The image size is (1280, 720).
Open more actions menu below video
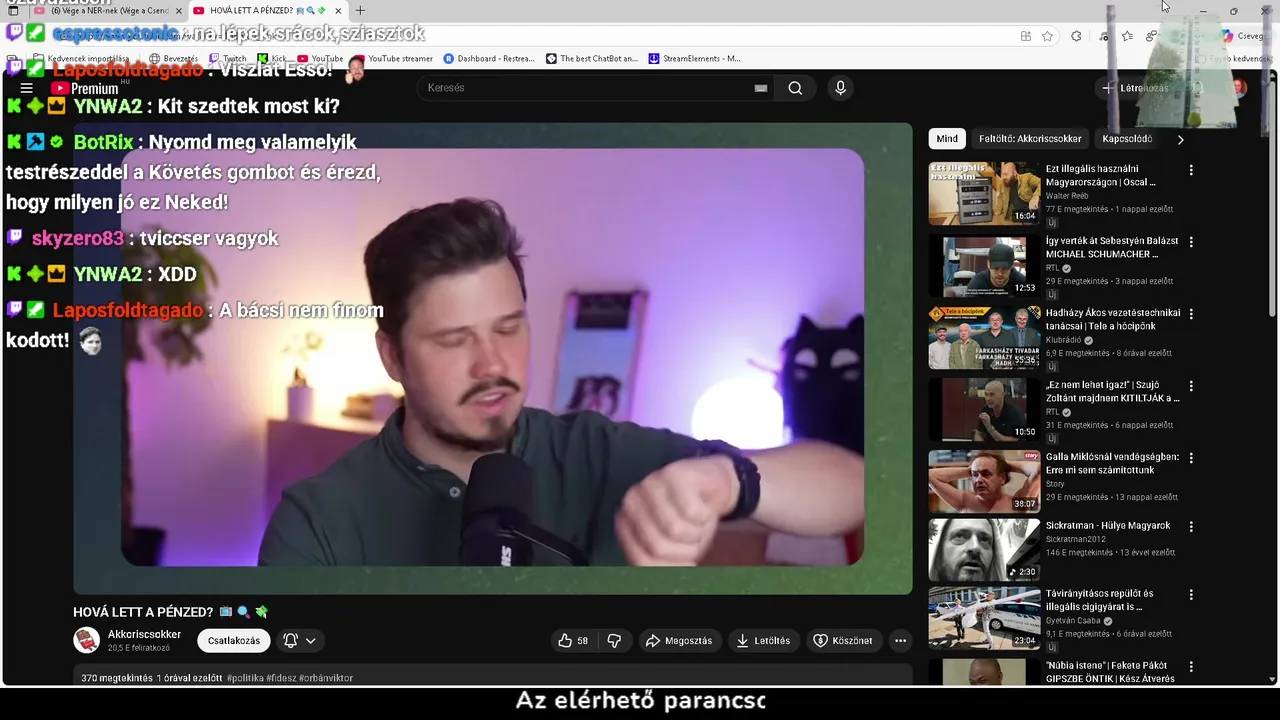tap(900, 641)
